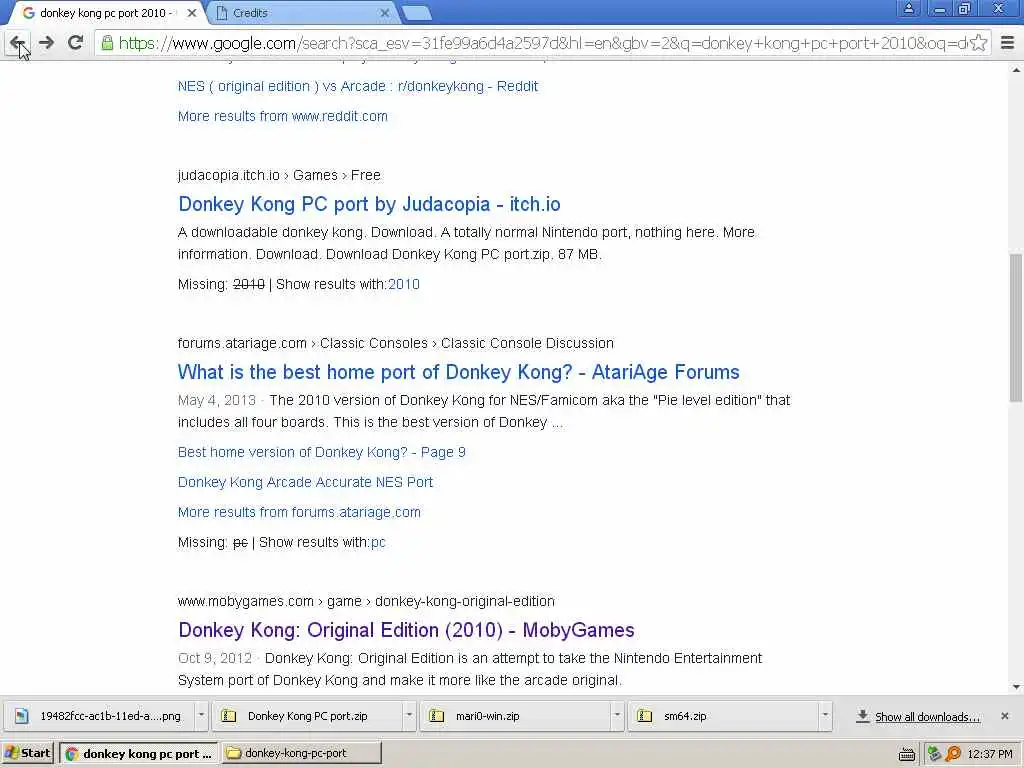Open NES original edition vs Arcade Reddit link
Image resolution: width=1024 pixels, height=768 pixels.
(358, 86)
